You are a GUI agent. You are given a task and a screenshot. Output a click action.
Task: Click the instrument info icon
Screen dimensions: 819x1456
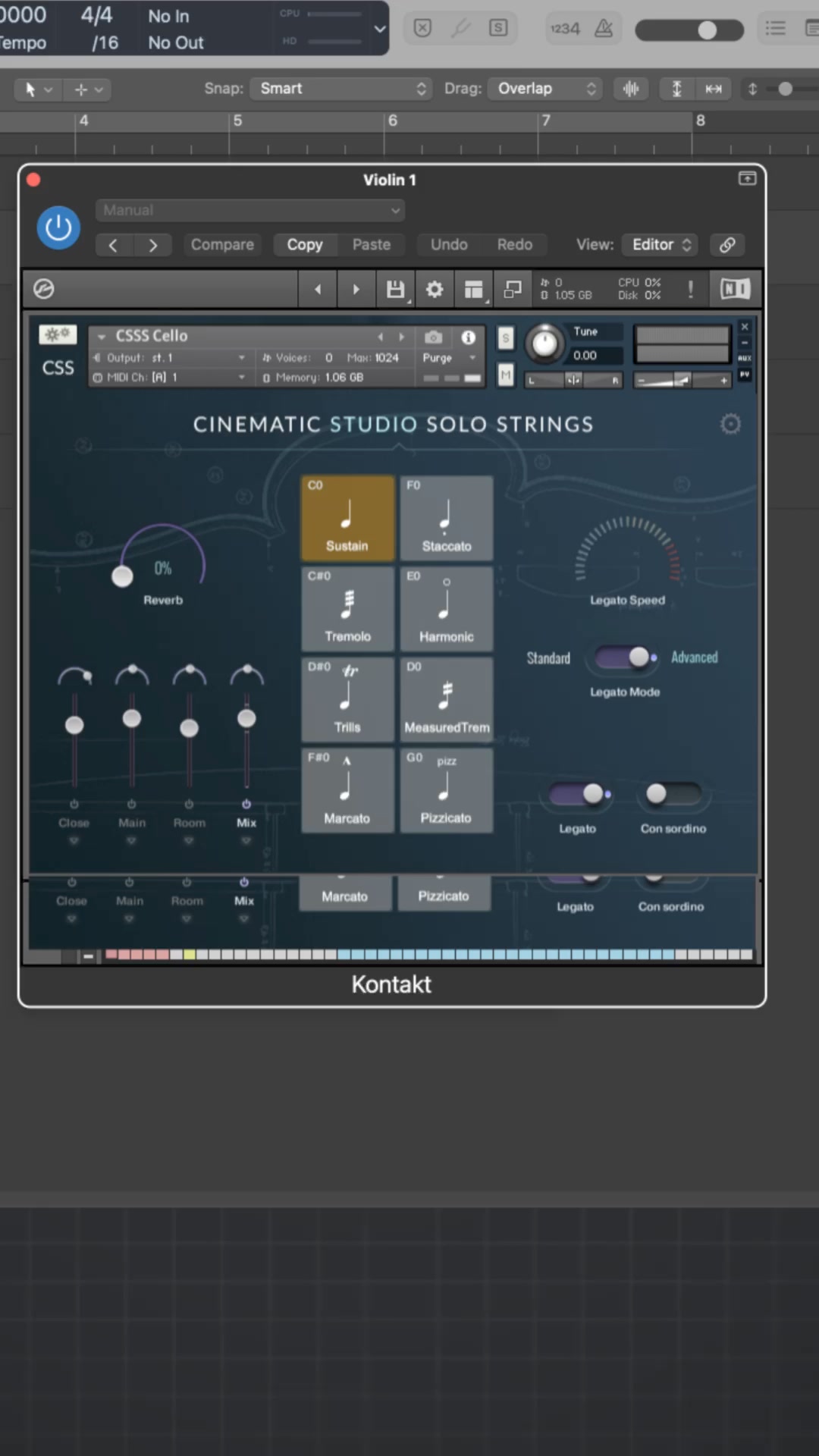tap(469, 337)
